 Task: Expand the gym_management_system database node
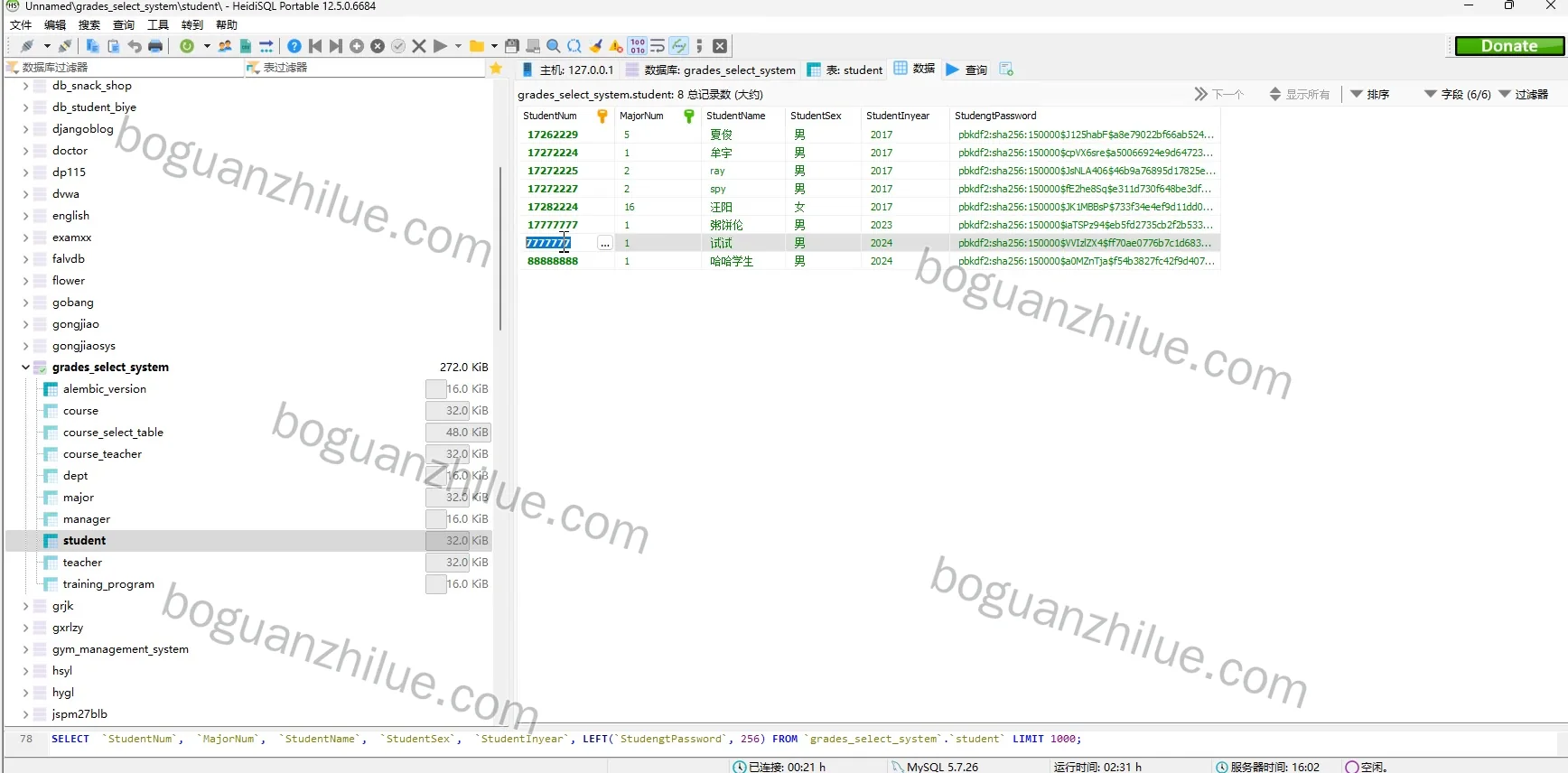coord(25,649)
